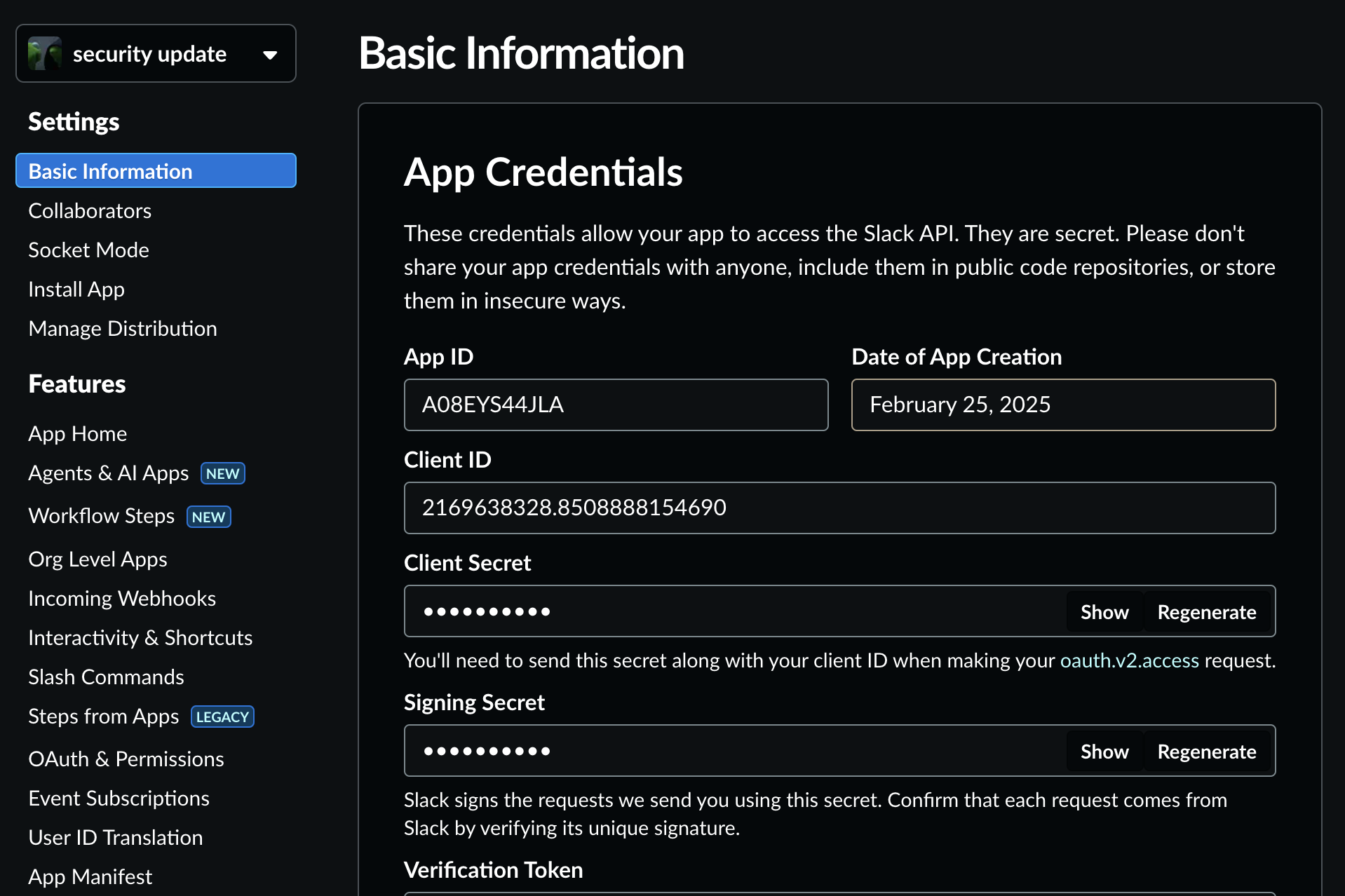Click the App ID field
1345x896 pixels.
[x=616, y=405]
